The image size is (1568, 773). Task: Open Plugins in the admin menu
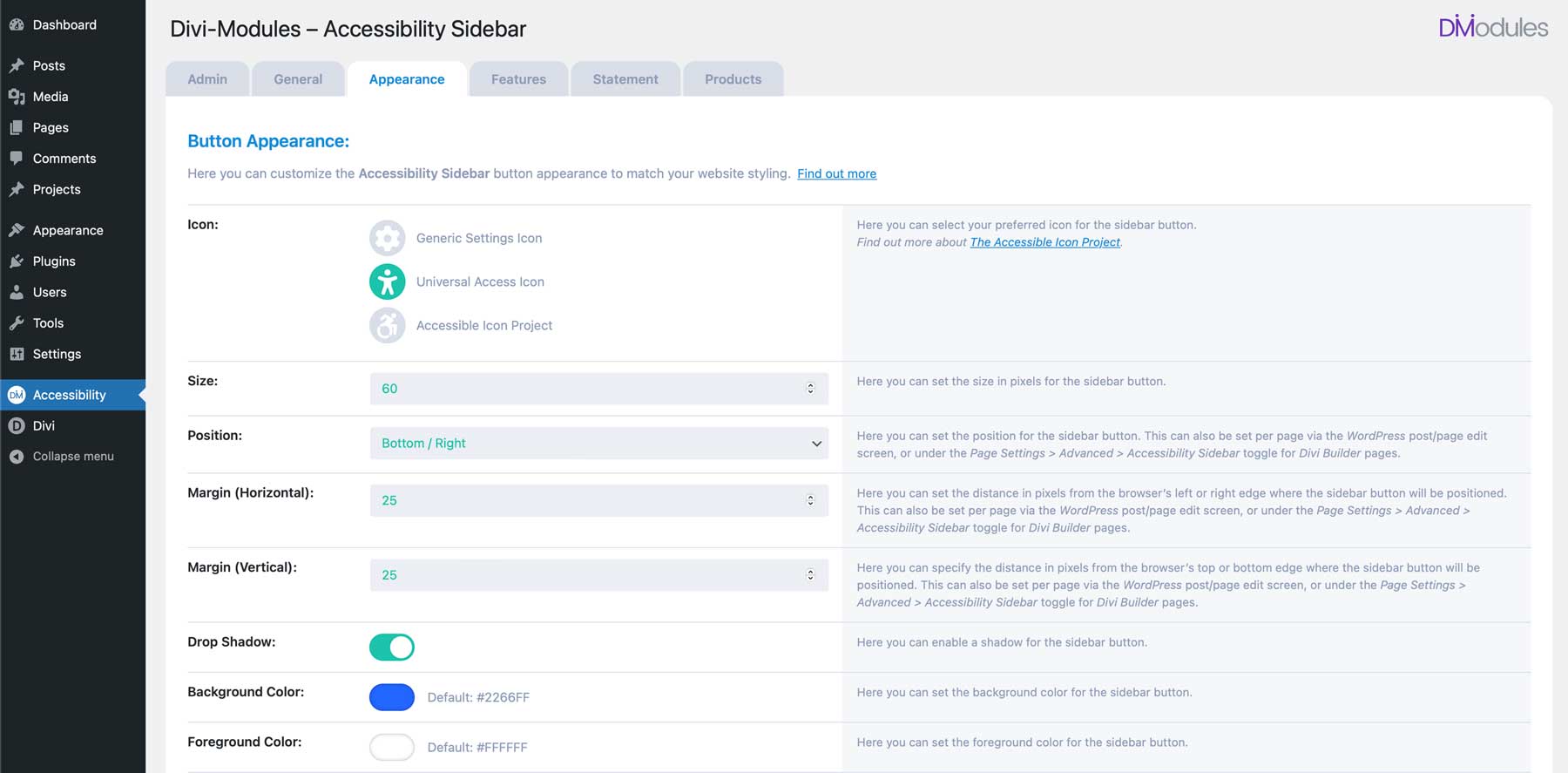pyautogui.click(x=73, y=261)
